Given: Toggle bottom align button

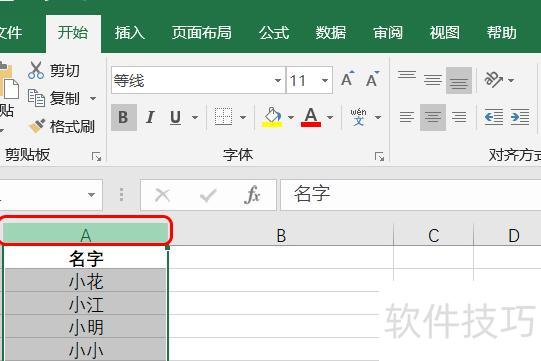Looking at the screenshot, I should pyautogui.click(x=459, y=81).
